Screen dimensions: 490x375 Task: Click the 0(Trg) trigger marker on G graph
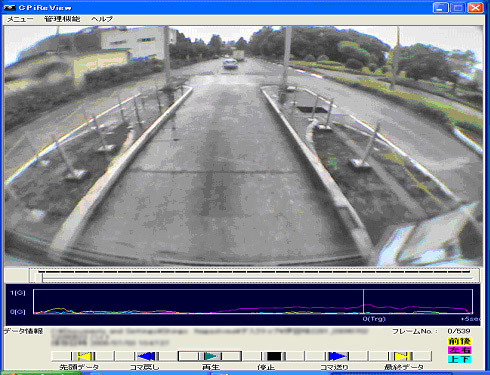374,319
